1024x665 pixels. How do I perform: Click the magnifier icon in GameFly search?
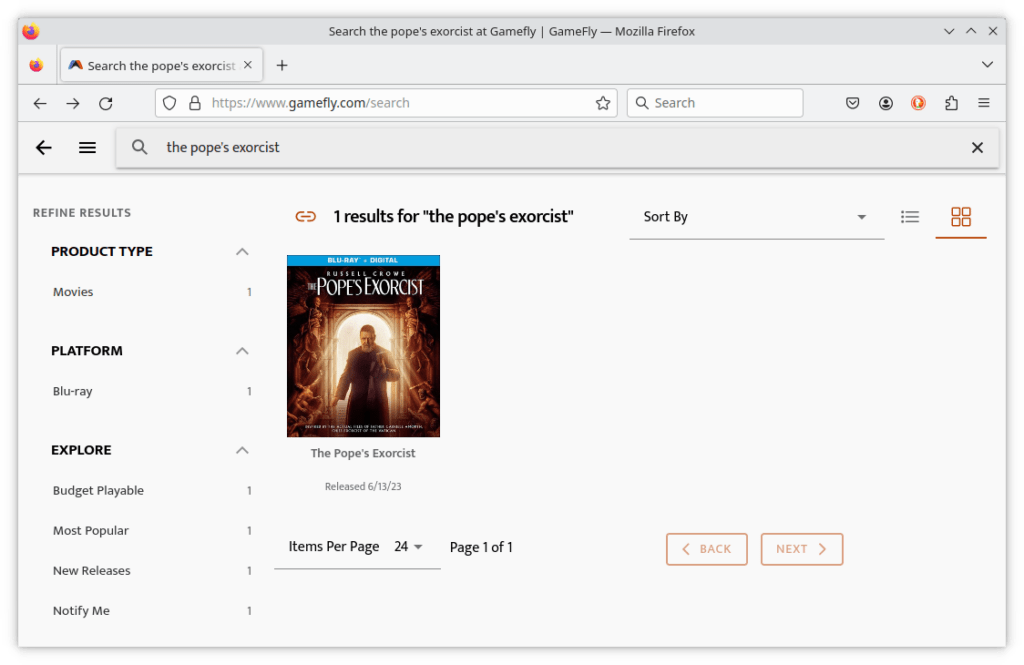139,147
